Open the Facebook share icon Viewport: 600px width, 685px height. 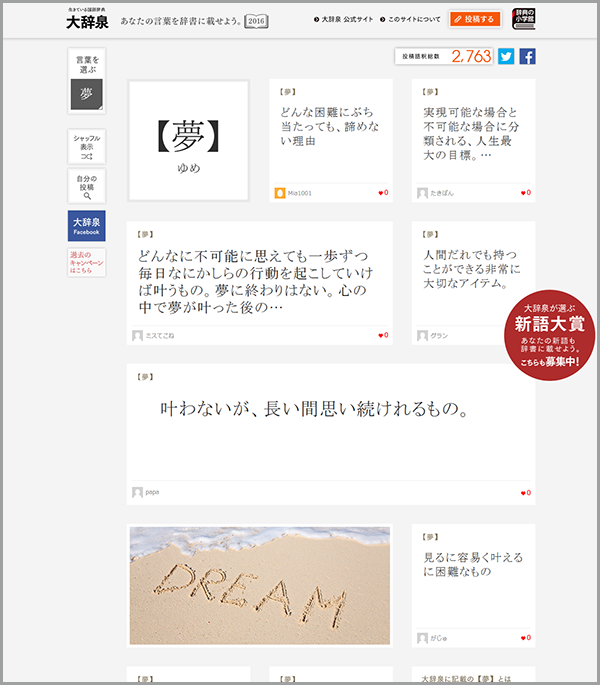527,56
